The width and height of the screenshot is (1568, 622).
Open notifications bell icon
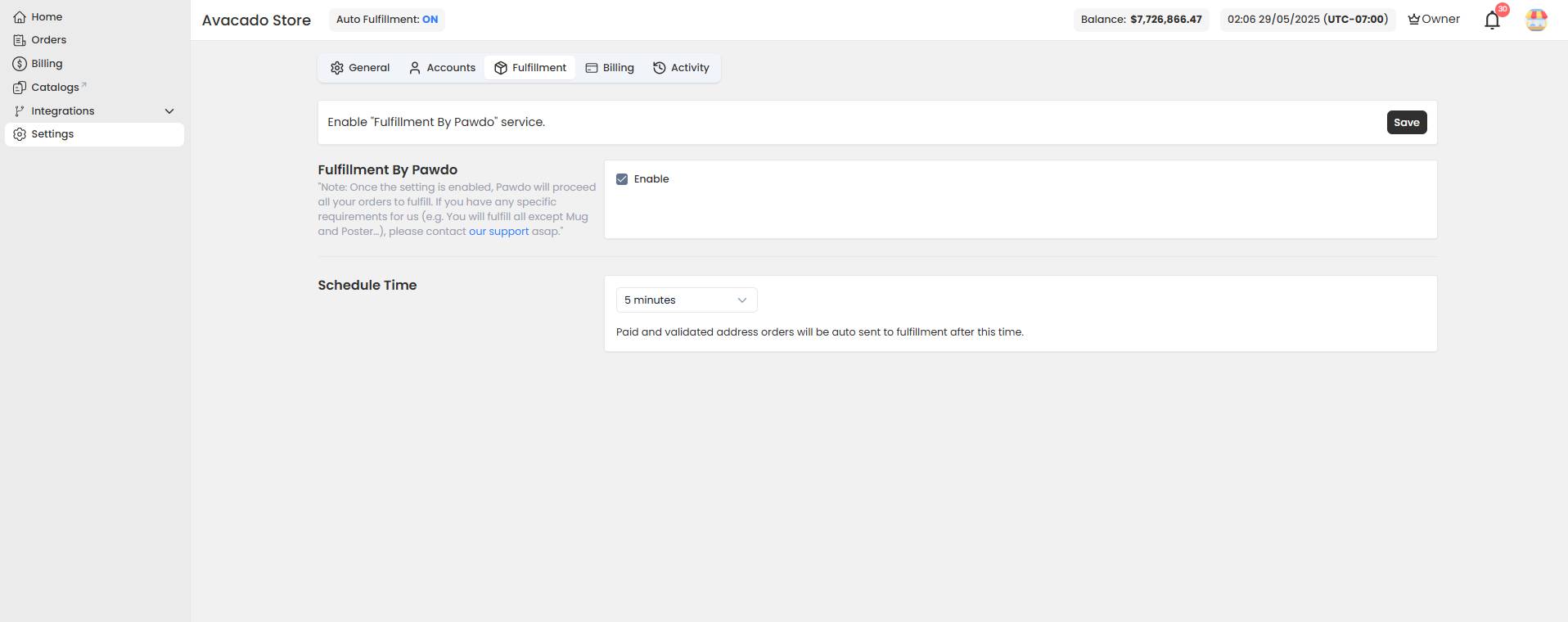(1492, 20)
